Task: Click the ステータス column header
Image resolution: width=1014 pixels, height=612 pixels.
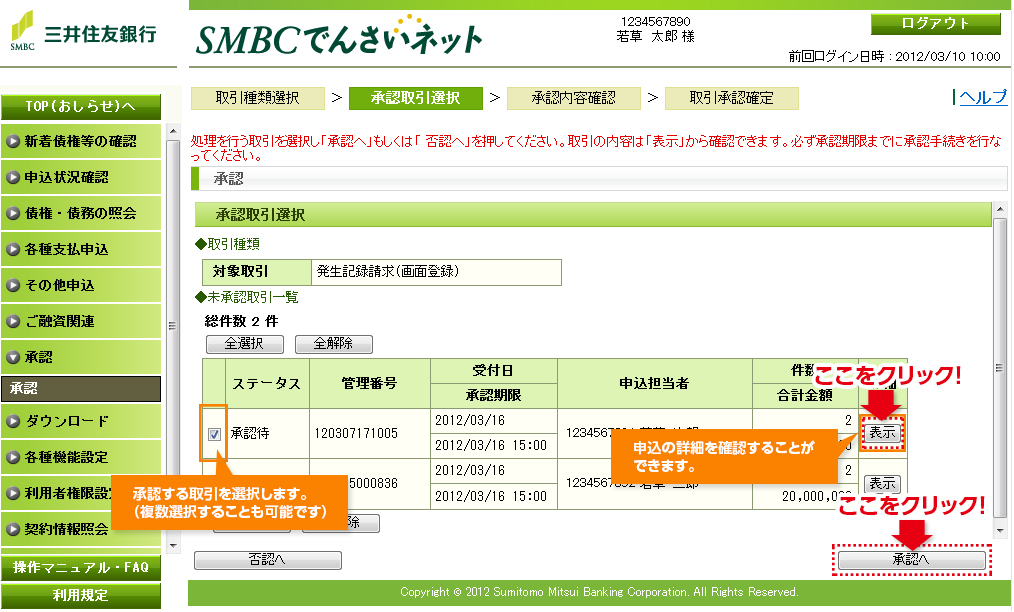Action: [267, 384]
